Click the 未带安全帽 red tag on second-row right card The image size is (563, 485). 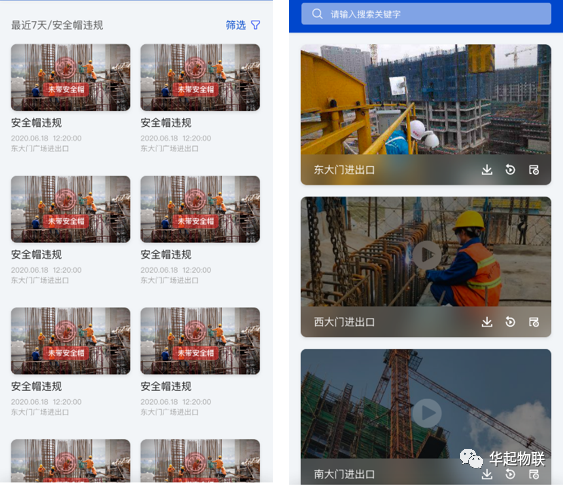click(x=196, y=221)
